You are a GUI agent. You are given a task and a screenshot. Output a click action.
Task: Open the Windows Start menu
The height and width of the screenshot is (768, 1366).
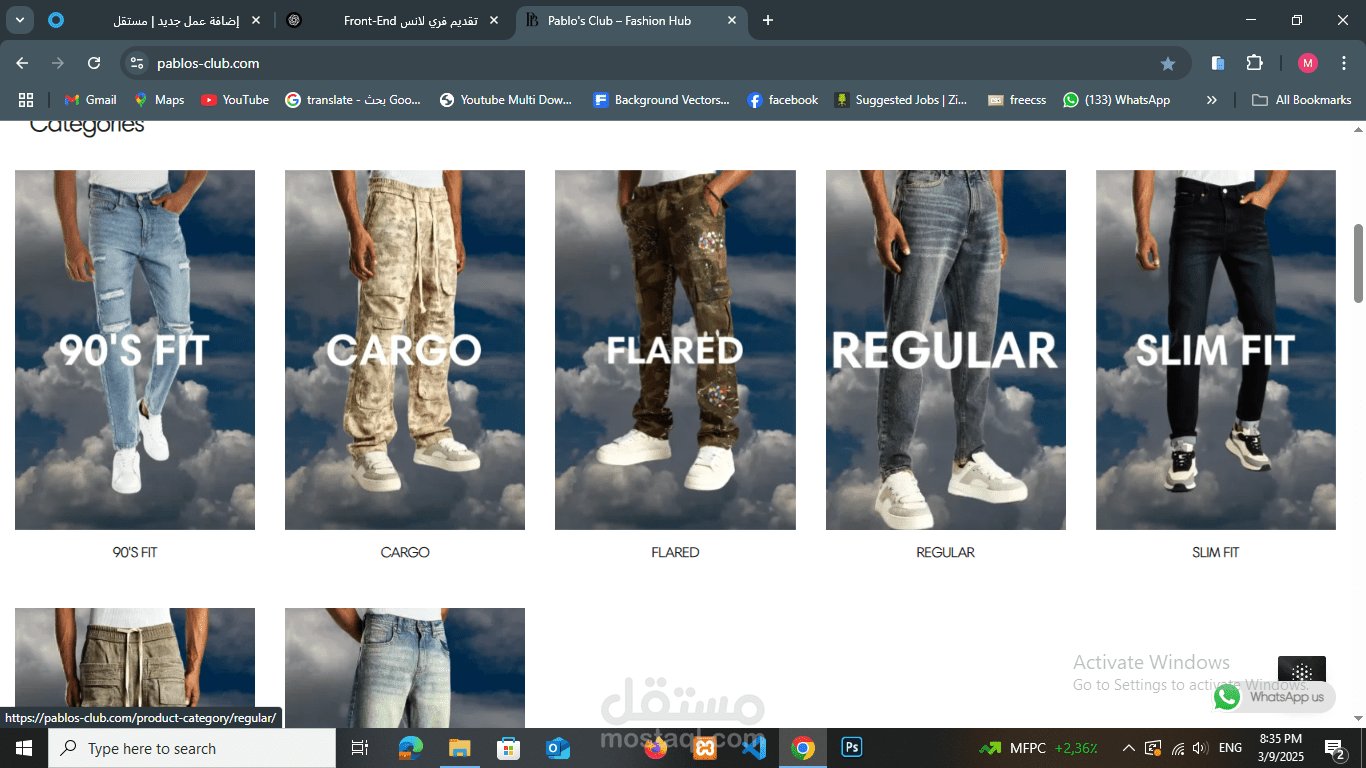click(23, 748)
